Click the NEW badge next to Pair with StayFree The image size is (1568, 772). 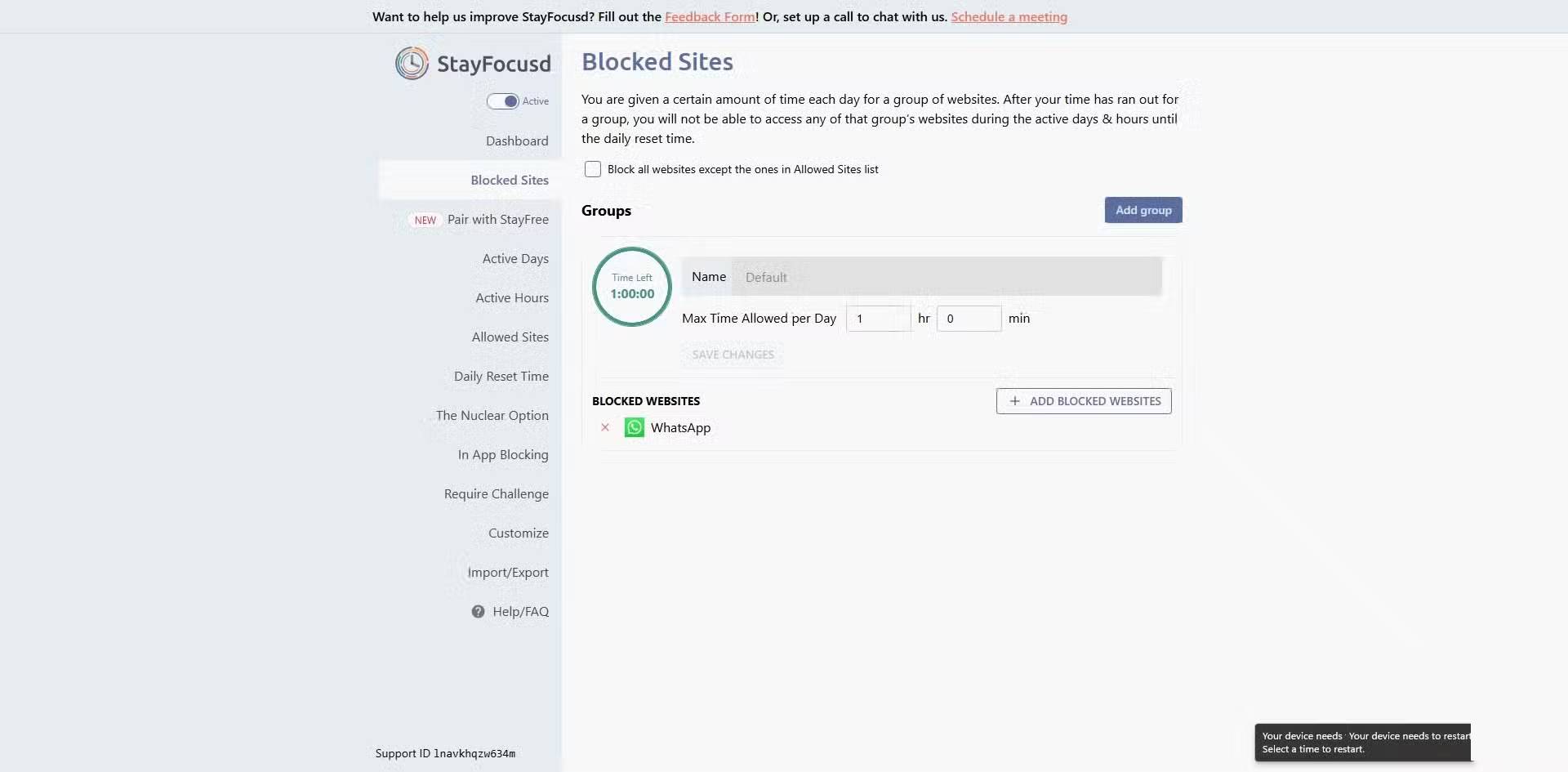[425, 220]
